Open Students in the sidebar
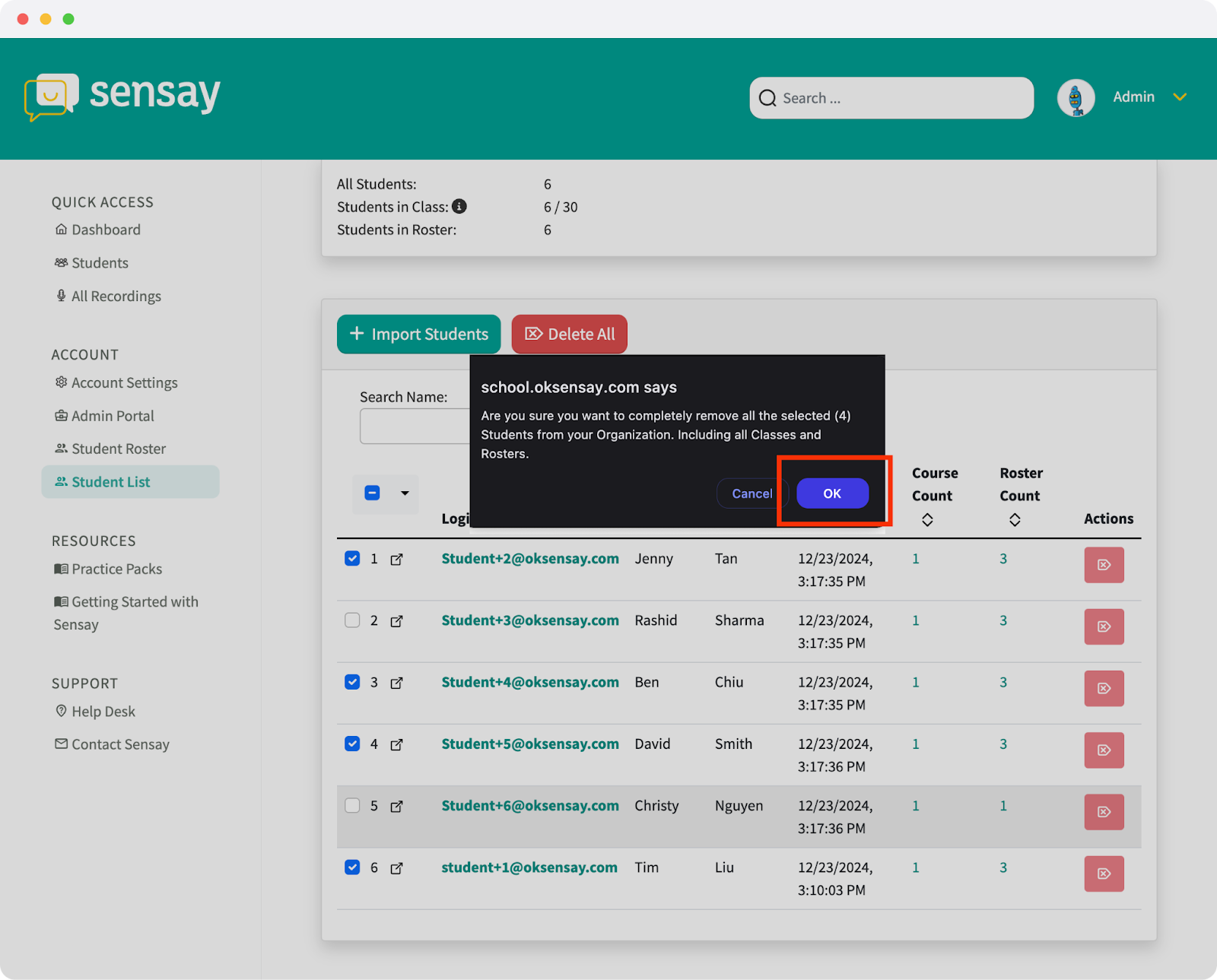Screen dimensions: 1217x980 92,263
